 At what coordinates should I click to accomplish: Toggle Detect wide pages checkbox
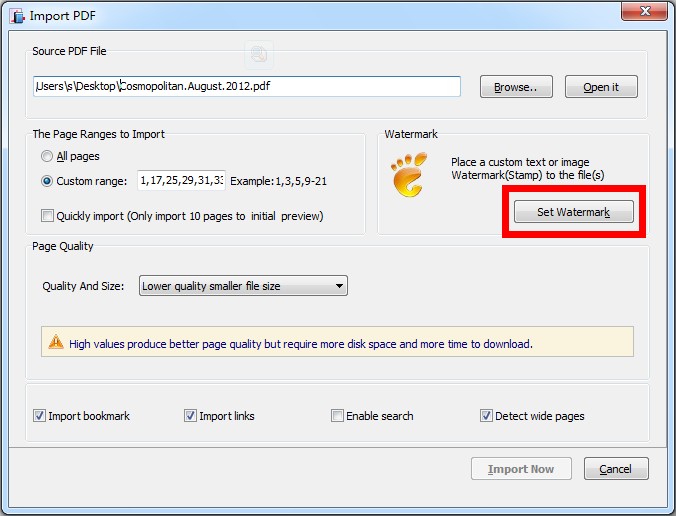[486, 416]
